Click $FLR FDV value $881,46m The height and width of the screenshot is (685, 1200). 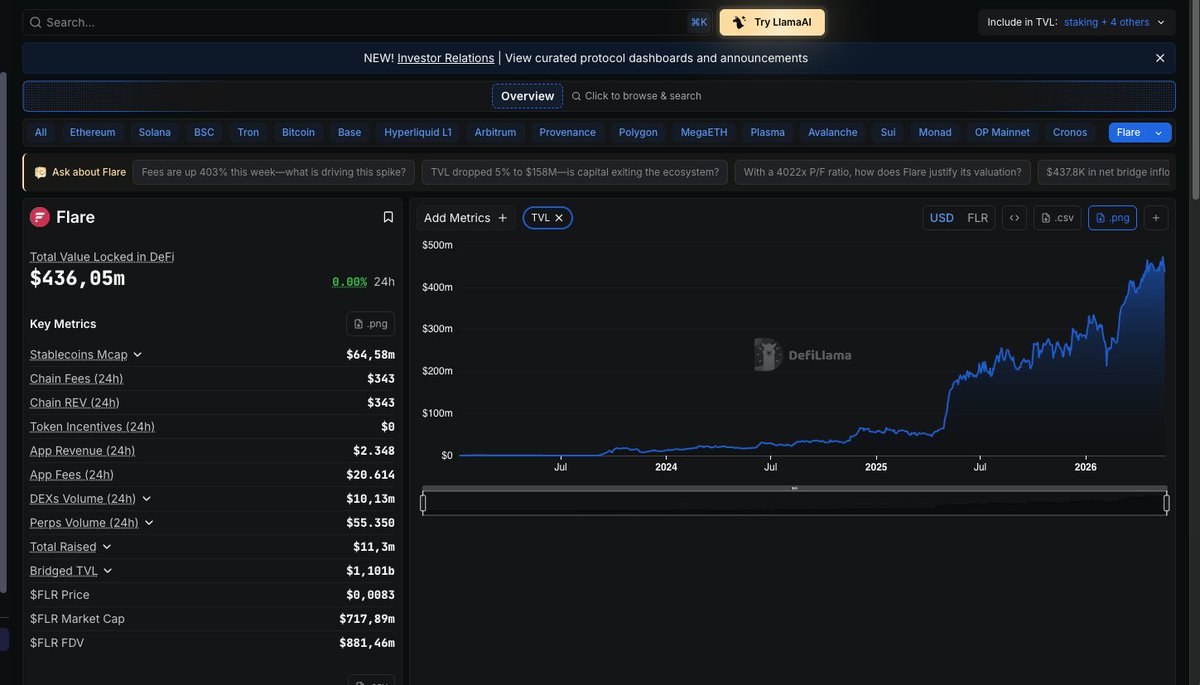tap(367, 643)
